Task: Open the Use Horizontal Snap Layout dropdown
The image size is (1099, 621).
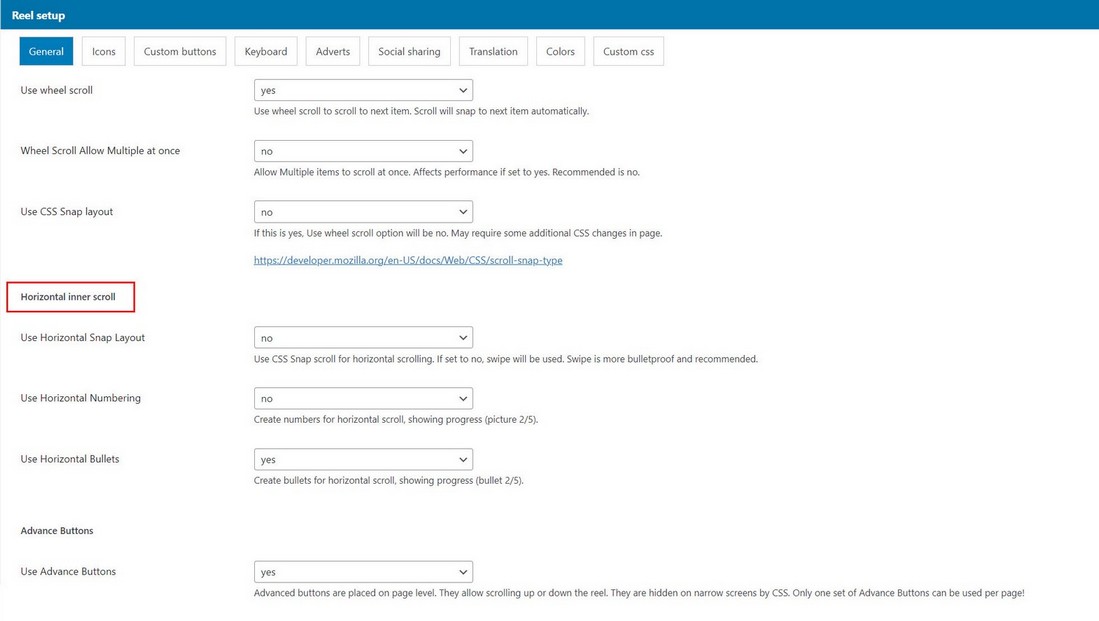Action: (x=363, y=338)
